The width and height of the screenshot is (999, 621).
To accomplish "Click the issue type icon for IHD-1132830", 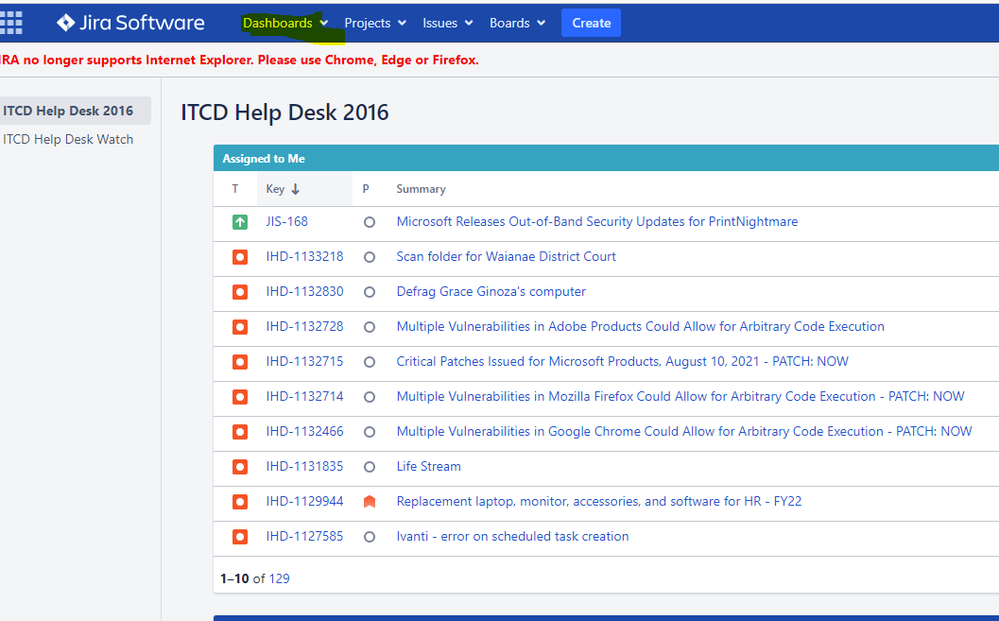I will [240, 292].
